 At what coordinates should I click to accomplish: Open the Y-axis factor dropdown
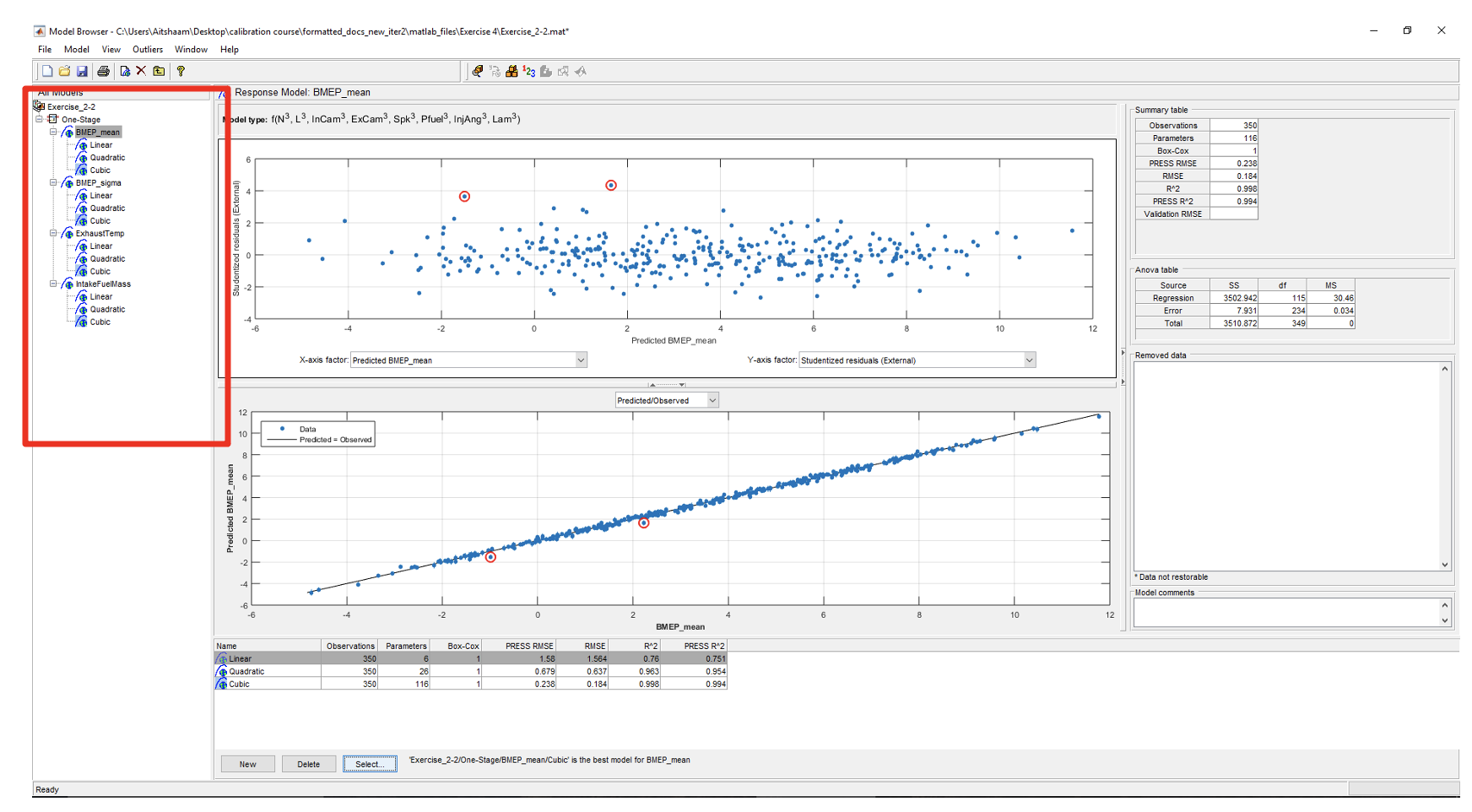[1029, 360]
